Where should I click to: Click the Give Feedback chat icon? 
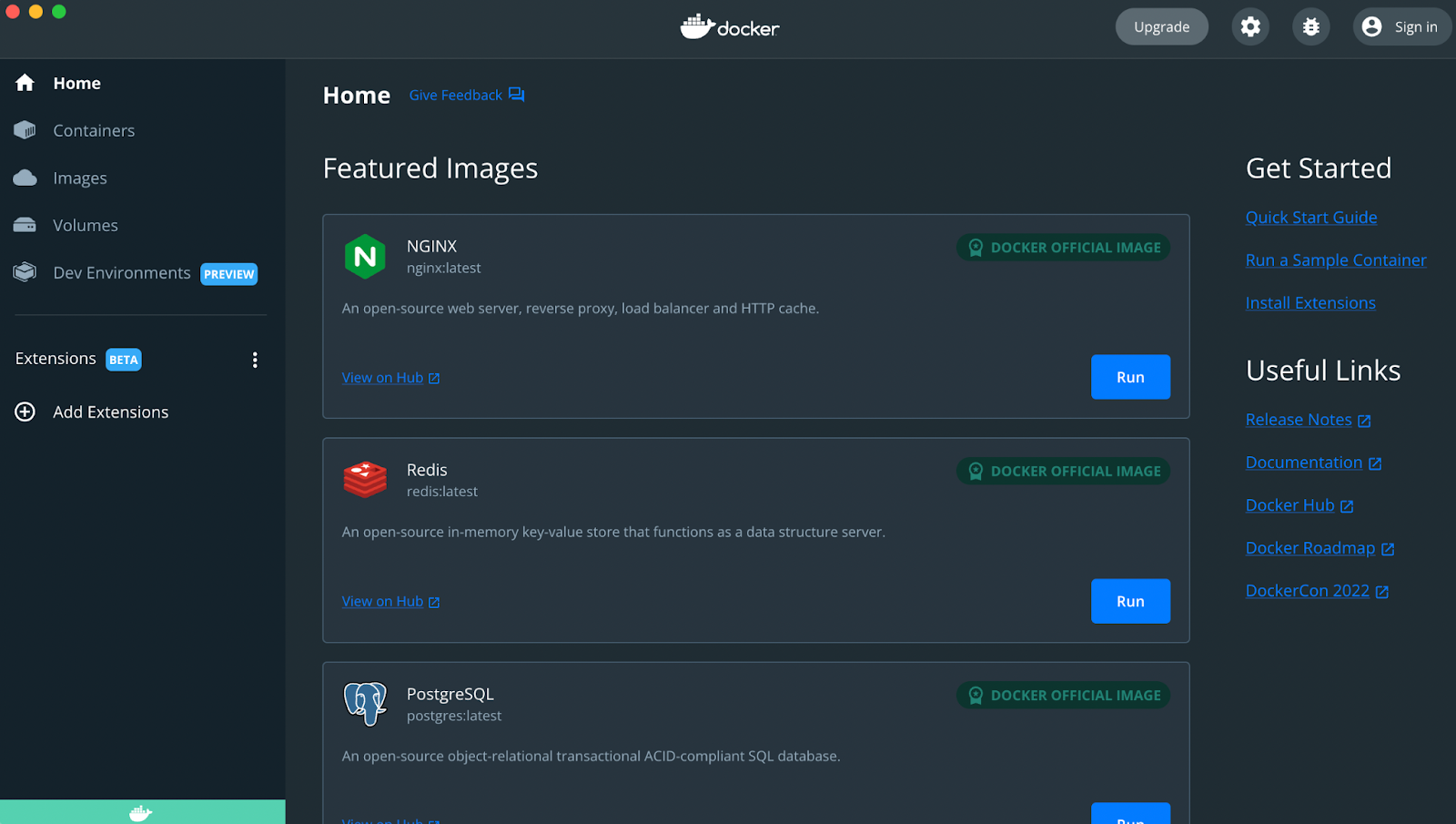[x=516, y=95]
